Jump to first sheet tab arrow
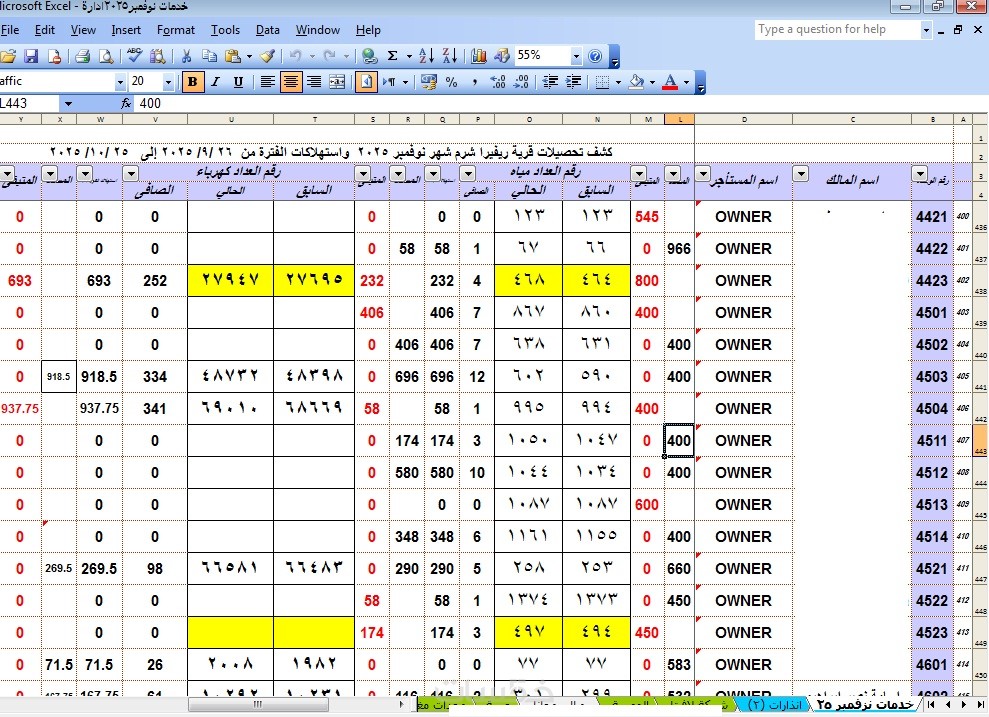Image resolution: width=989 pixels, height=717 pixels. coord(932,704)
